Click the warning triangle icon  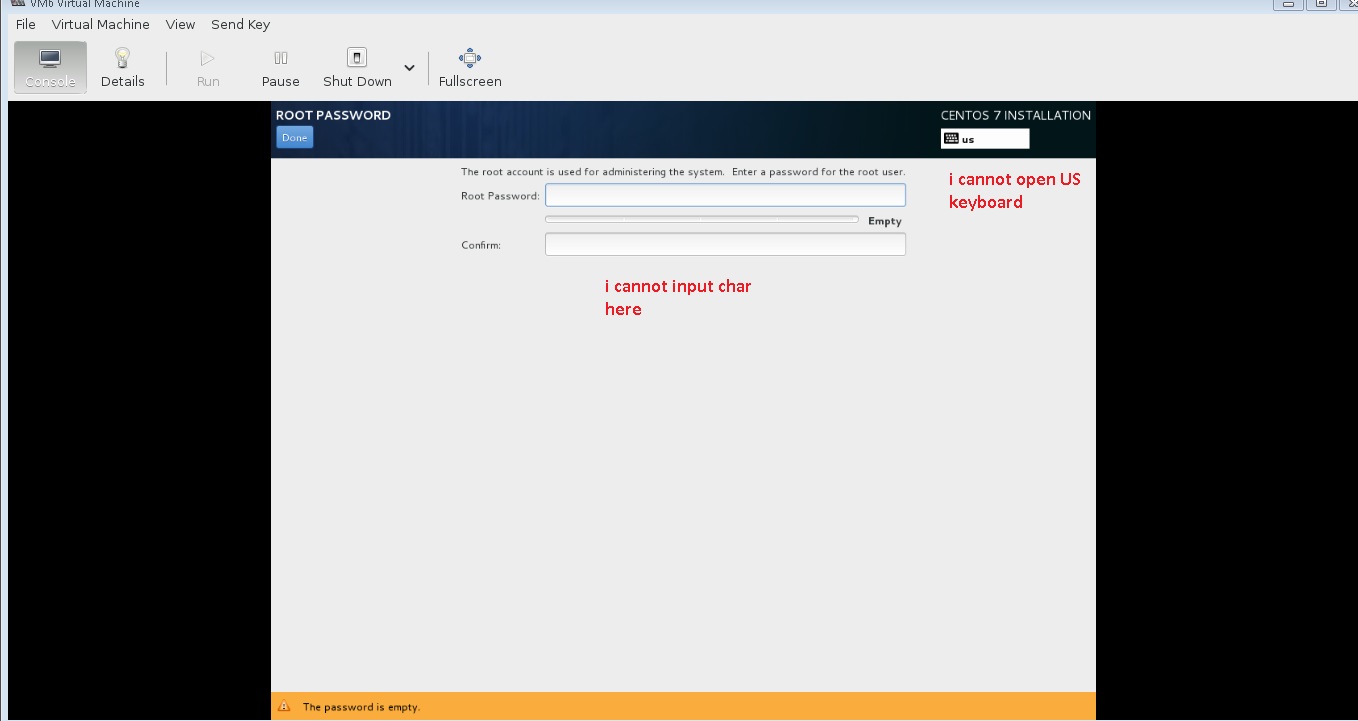point(284,707)
